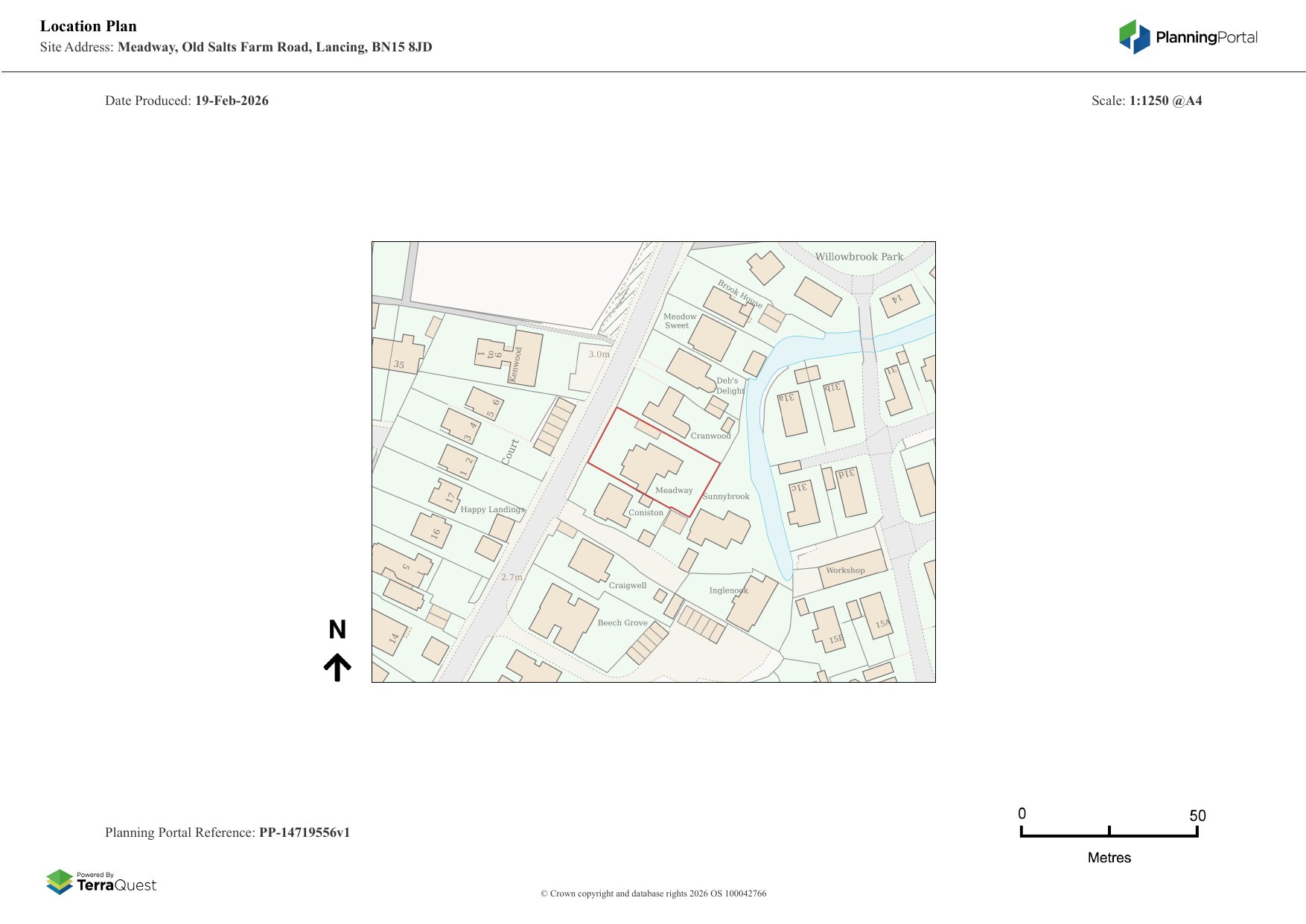Click the Workshop building on map

(x=845, y=570)
